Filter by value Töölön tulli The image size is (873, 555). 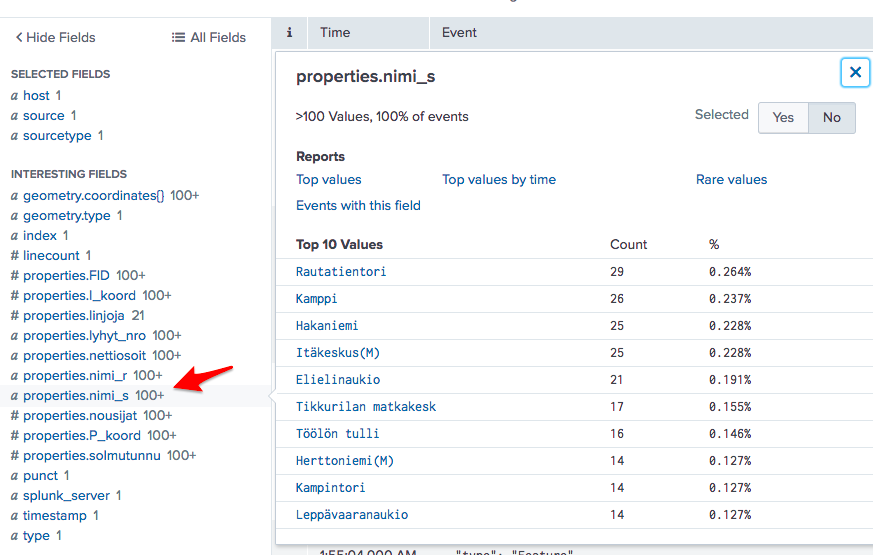tap(337, 434)
